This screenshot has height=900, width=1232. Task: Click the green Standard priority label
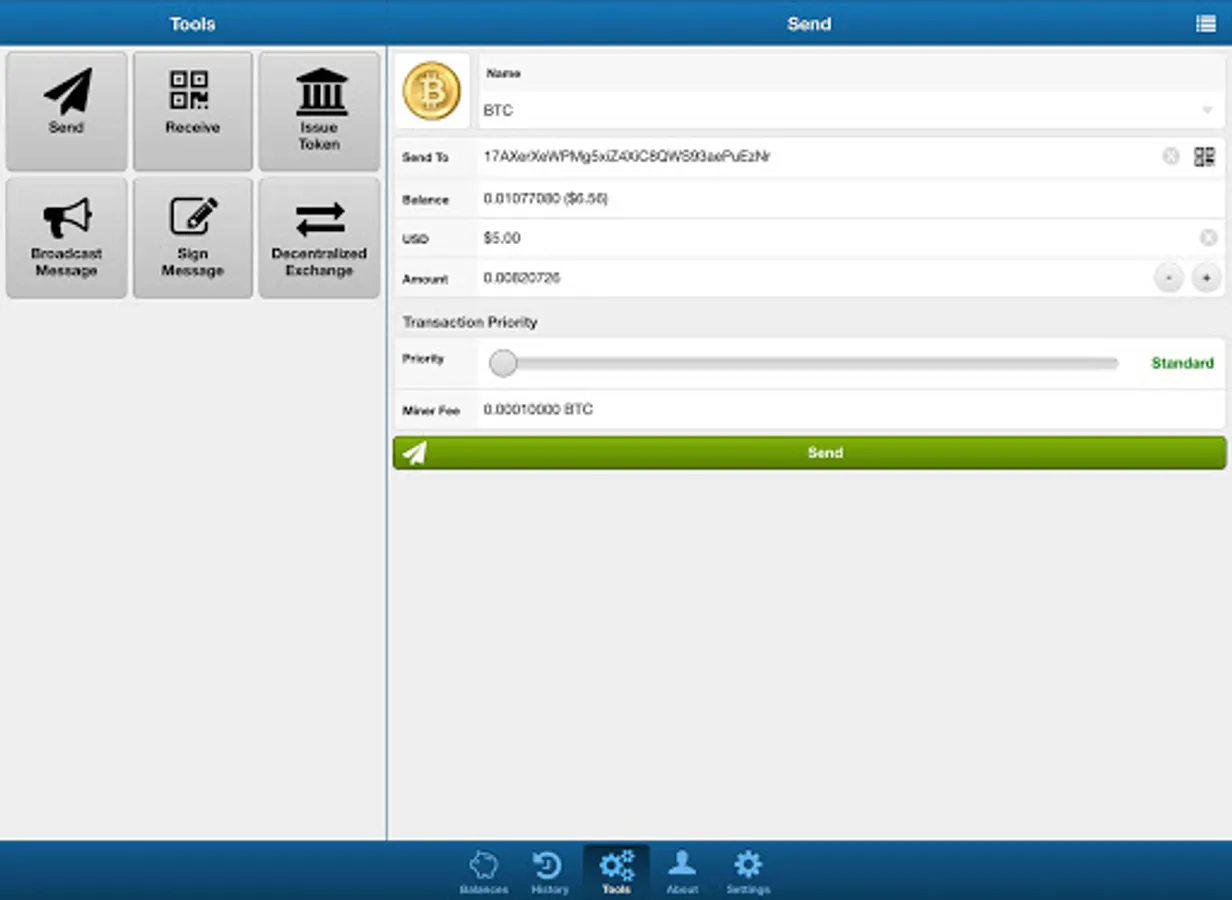tap(1182, 363)
